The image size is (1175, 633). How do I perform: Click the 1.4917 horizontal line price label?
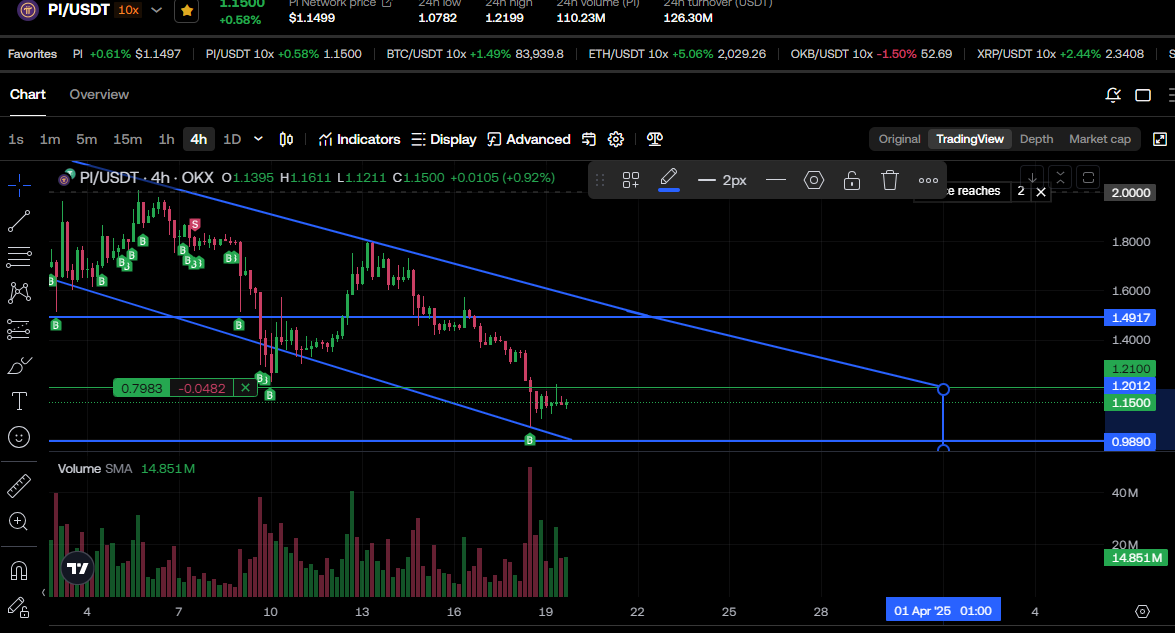(x=1130, y=318)
